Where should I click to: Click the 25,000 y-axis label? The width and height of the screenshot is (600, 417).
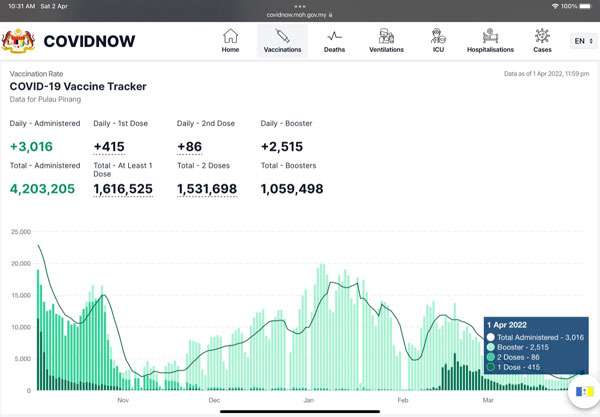tap(21, 232)
